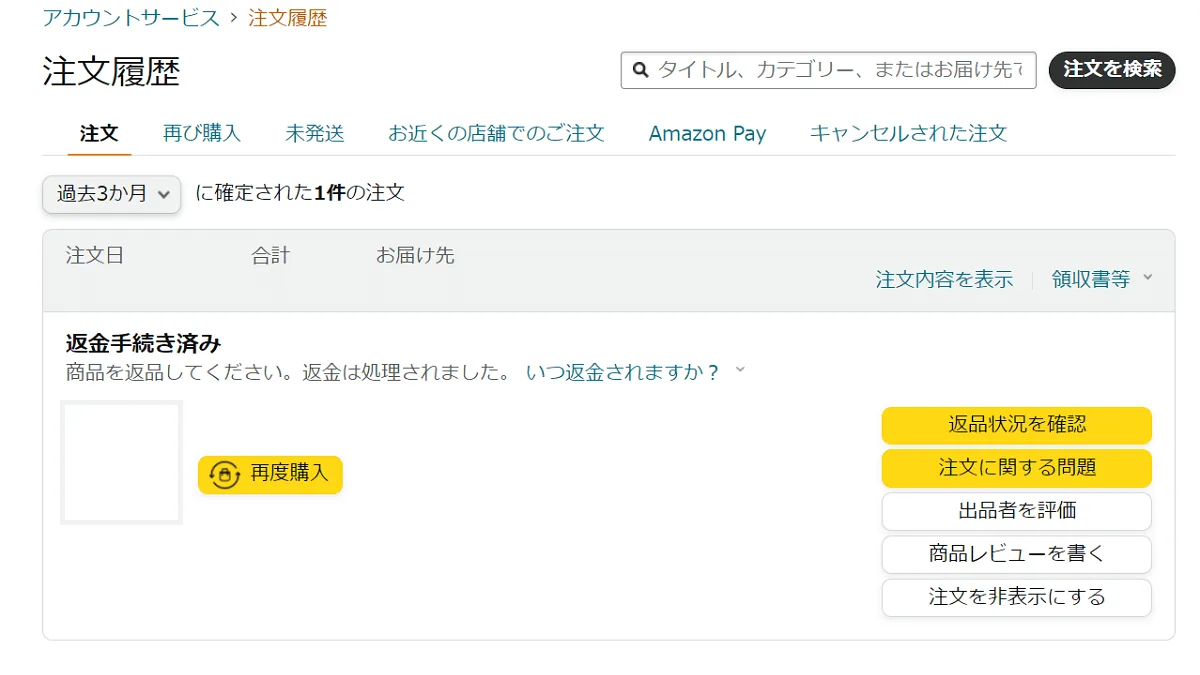Switch to the 再び購入 tab

click(x=202, y=133)
